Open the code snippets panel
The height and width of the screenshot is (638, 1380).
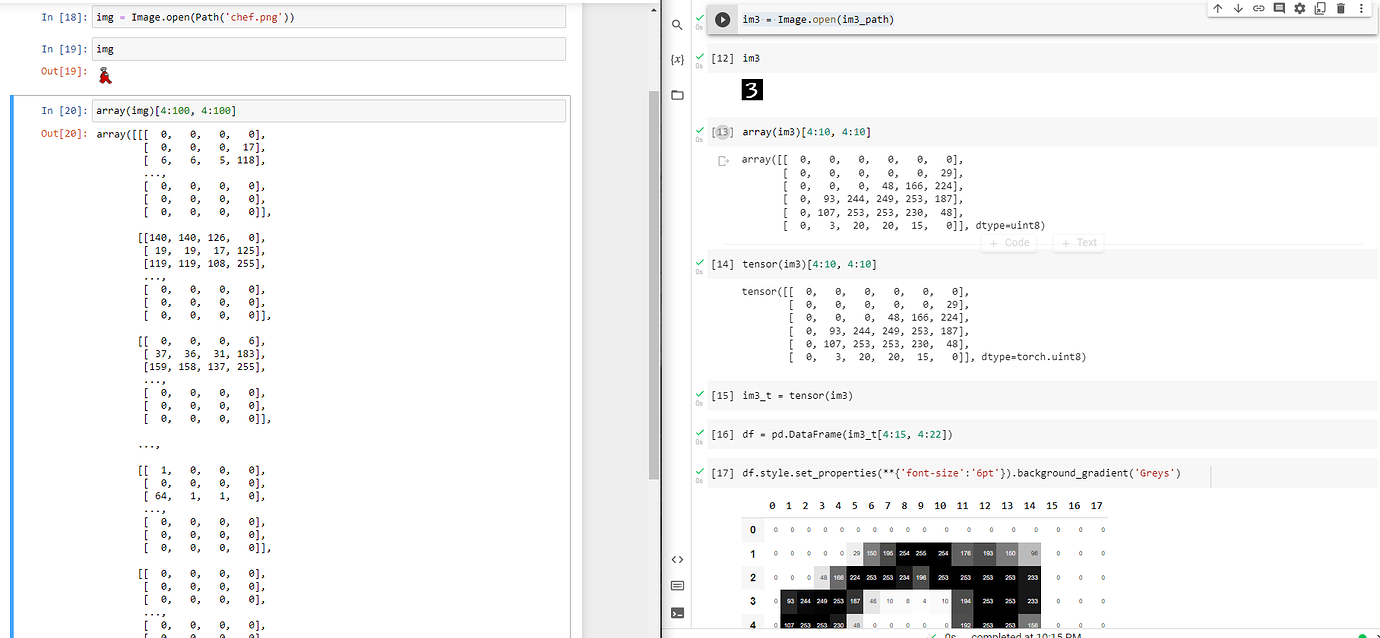coord(678,560)
